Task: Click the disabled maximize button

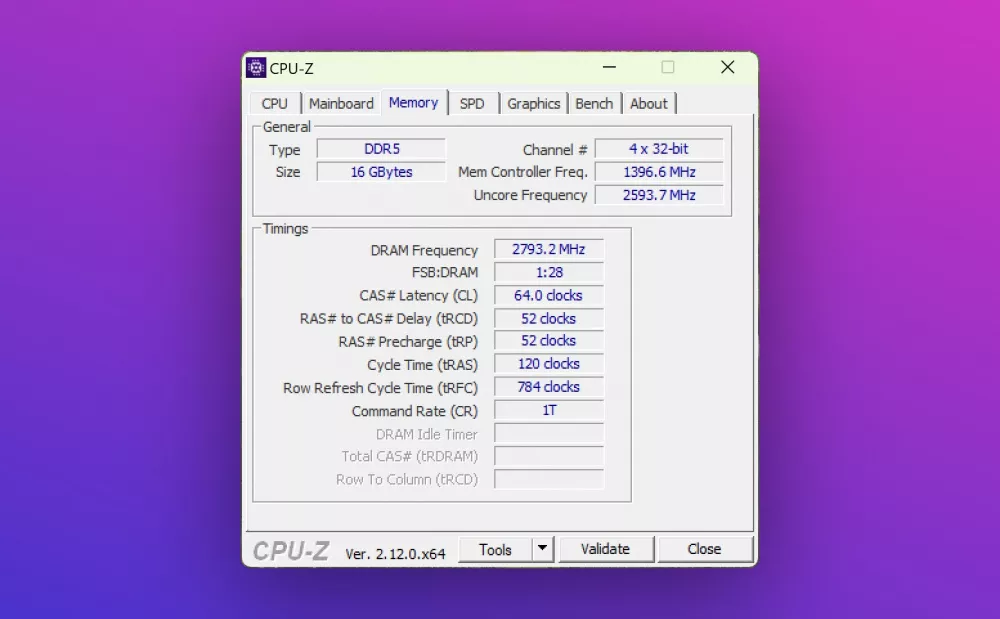Action: pos(668,67)
